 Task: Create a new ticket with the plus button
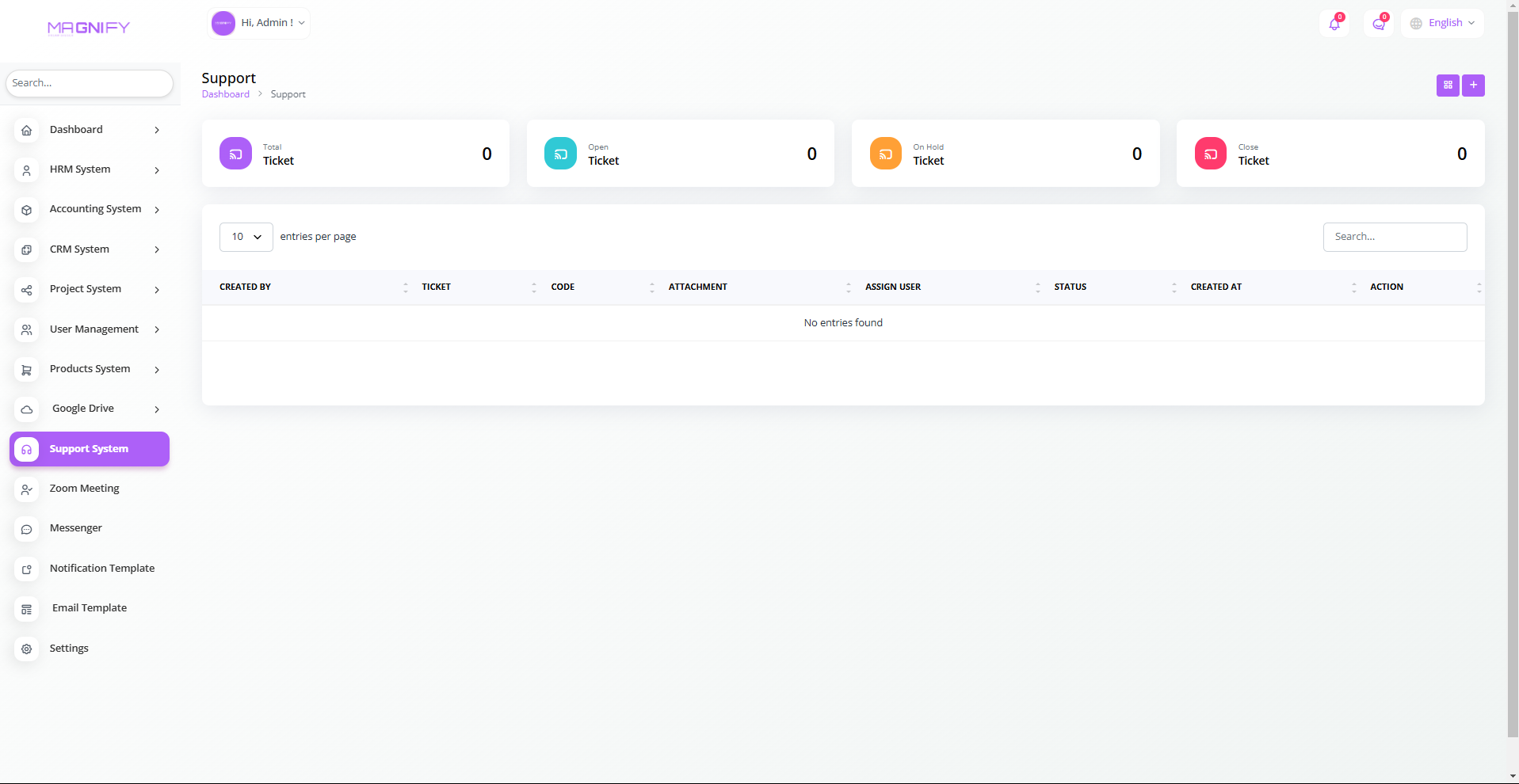pos(1474,86)
